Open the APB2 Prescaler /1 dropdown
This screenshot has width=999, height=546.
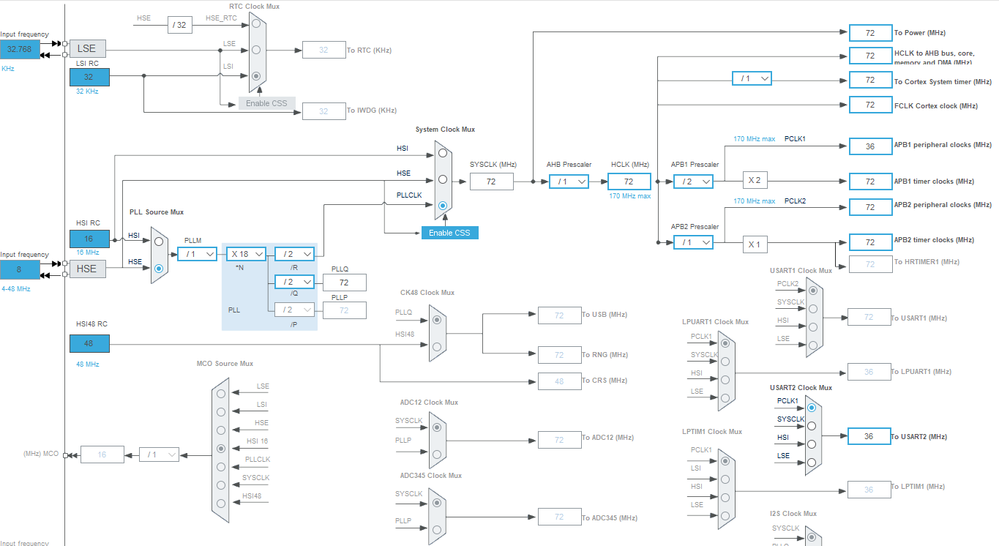coord(693,242)
